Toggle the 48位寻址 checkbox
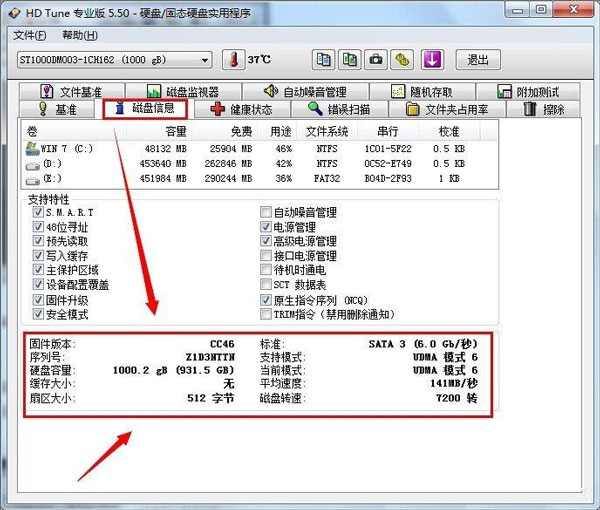 38,226
